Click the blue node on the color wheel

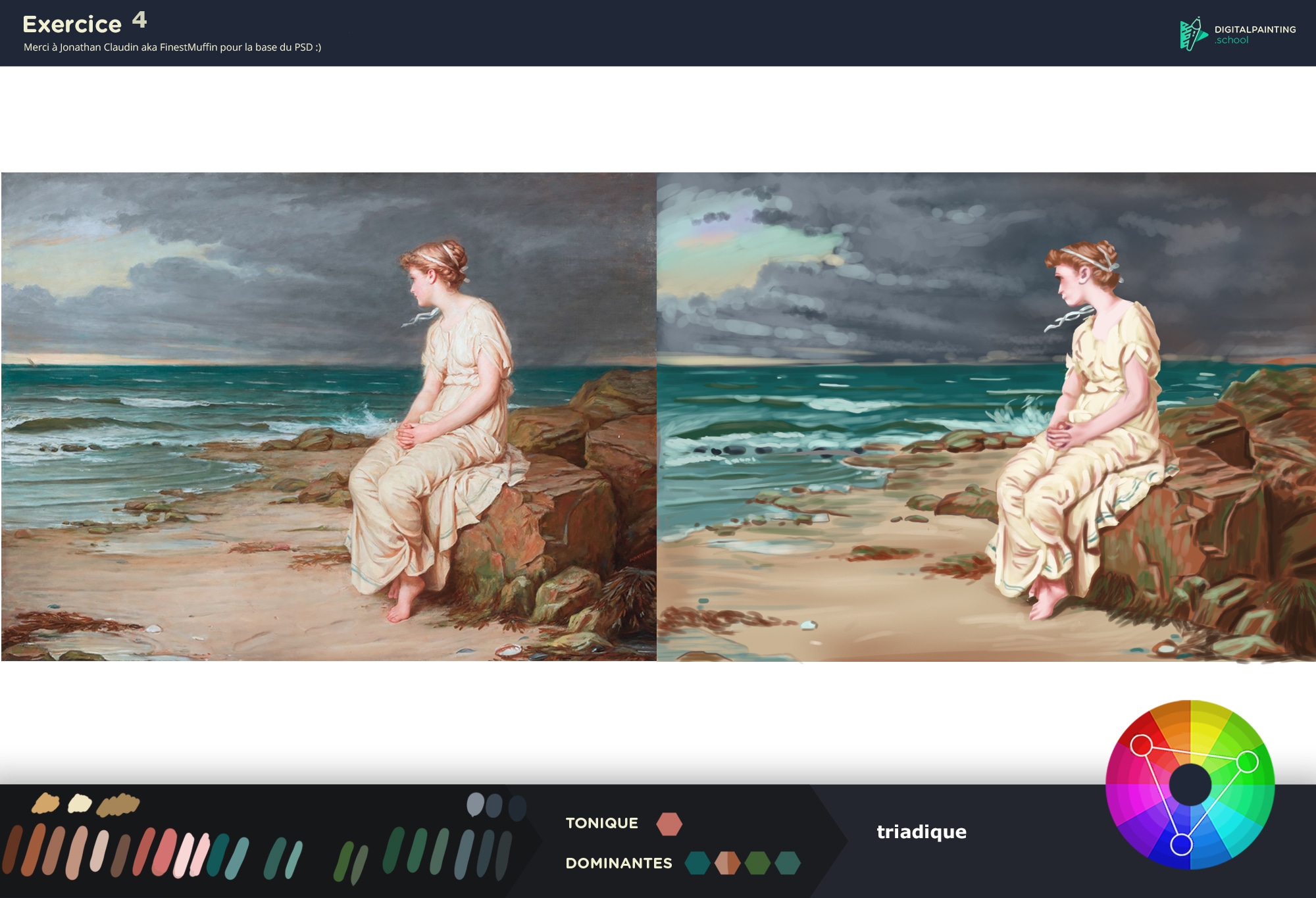1181,844
